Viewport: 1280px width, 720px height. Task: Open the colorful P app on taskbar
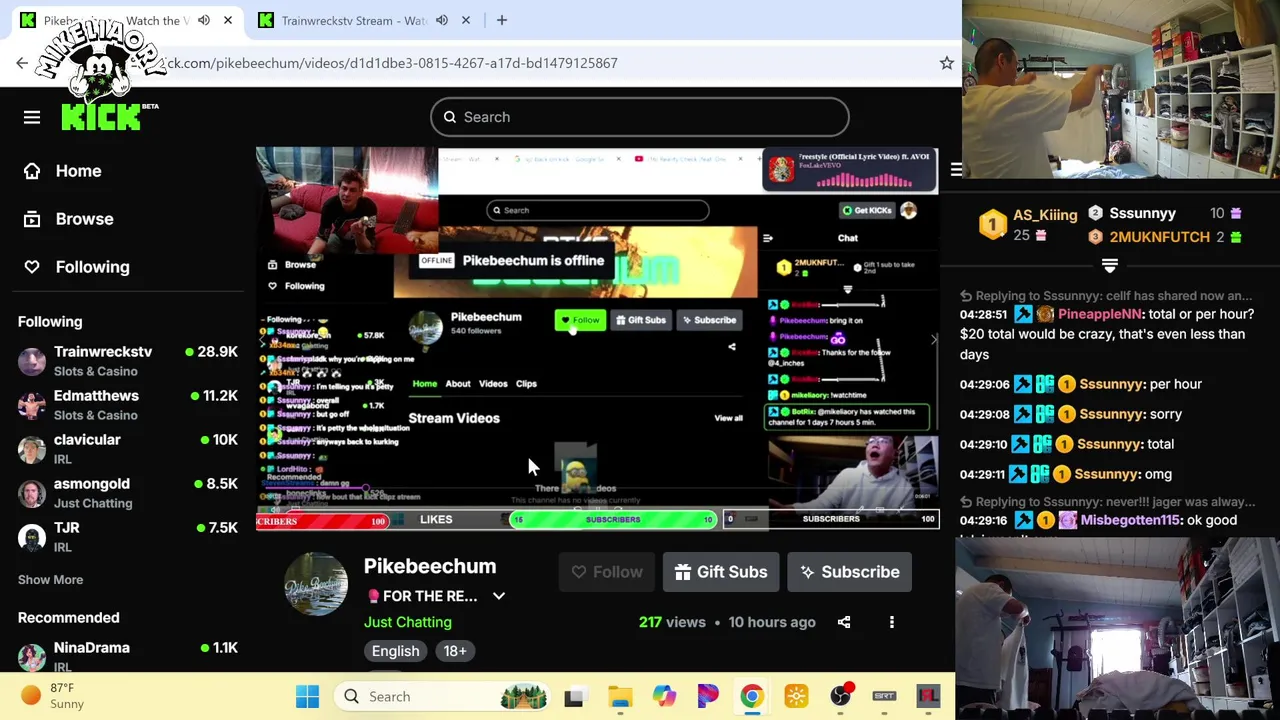708,696
